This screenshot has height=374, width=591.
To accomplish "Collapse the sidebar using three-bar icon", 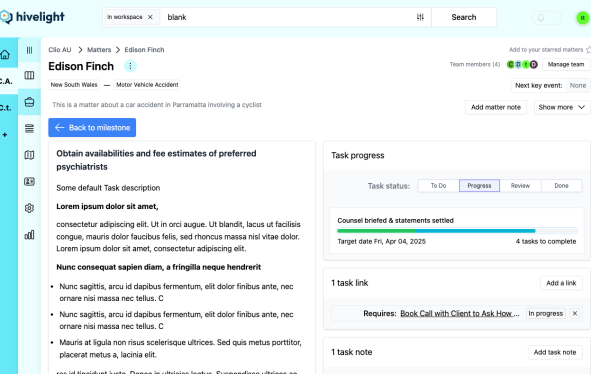I will click(29, 50).
